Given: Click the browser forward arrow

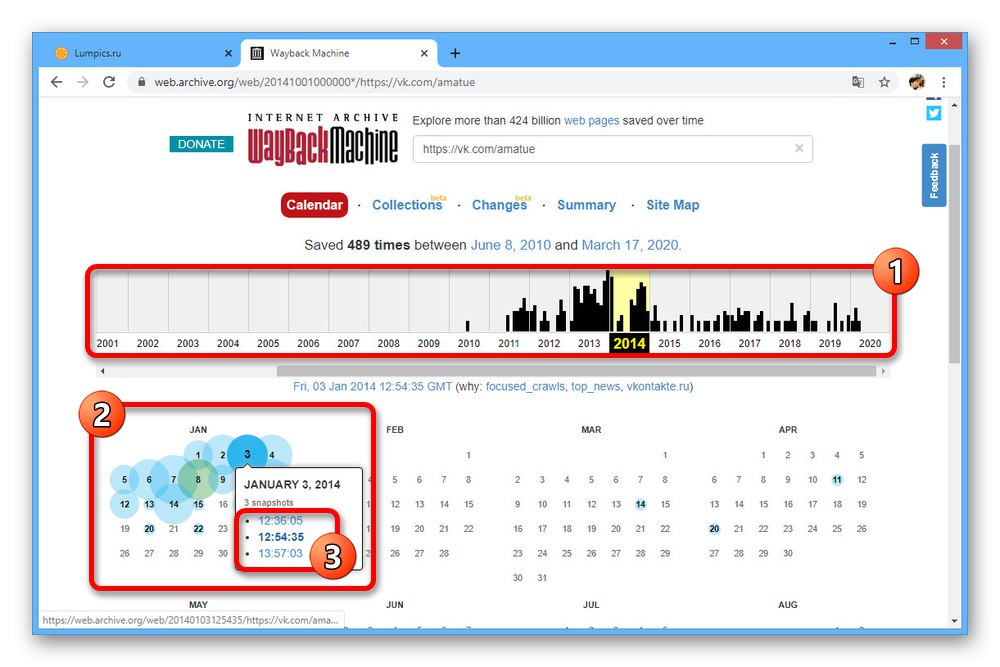Looking at the screenshot, I should 83,82.
